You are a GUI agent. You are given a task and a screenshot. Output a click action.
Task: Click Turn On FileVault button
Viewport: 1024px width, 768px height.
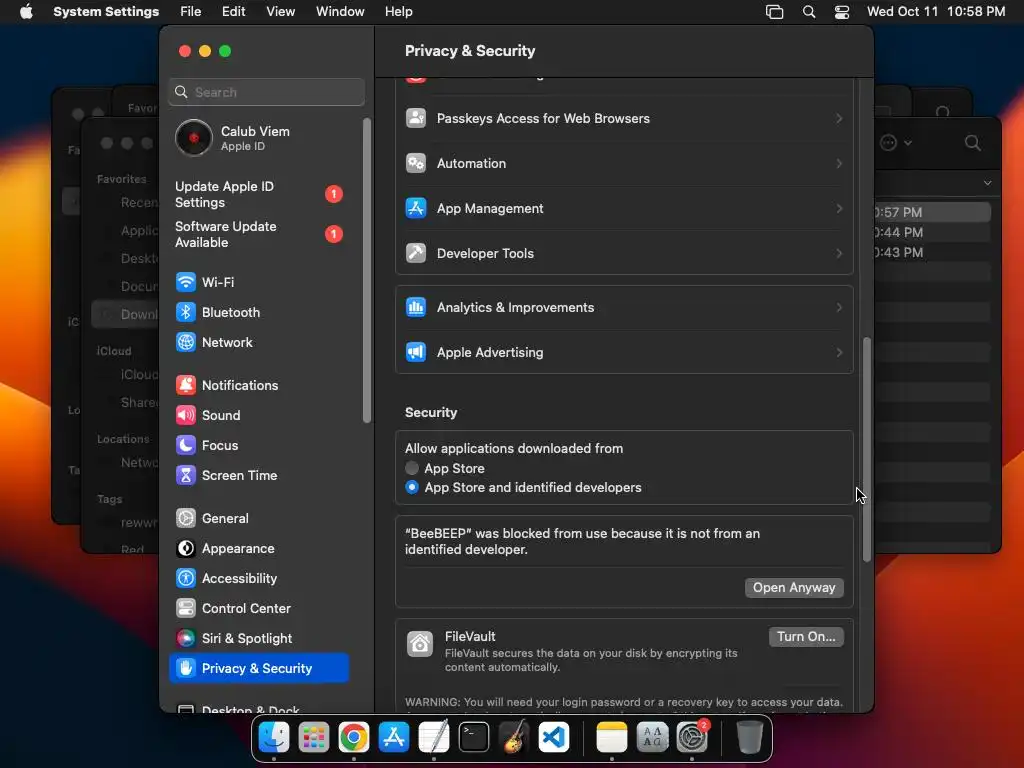point(806,637)
